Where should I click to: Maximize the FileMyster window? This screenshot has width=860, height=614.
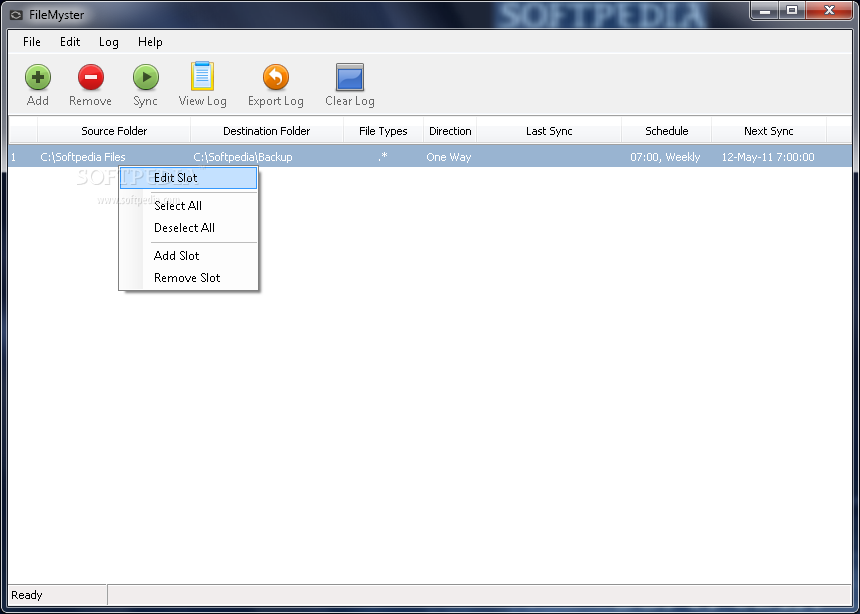click(791, 10)
